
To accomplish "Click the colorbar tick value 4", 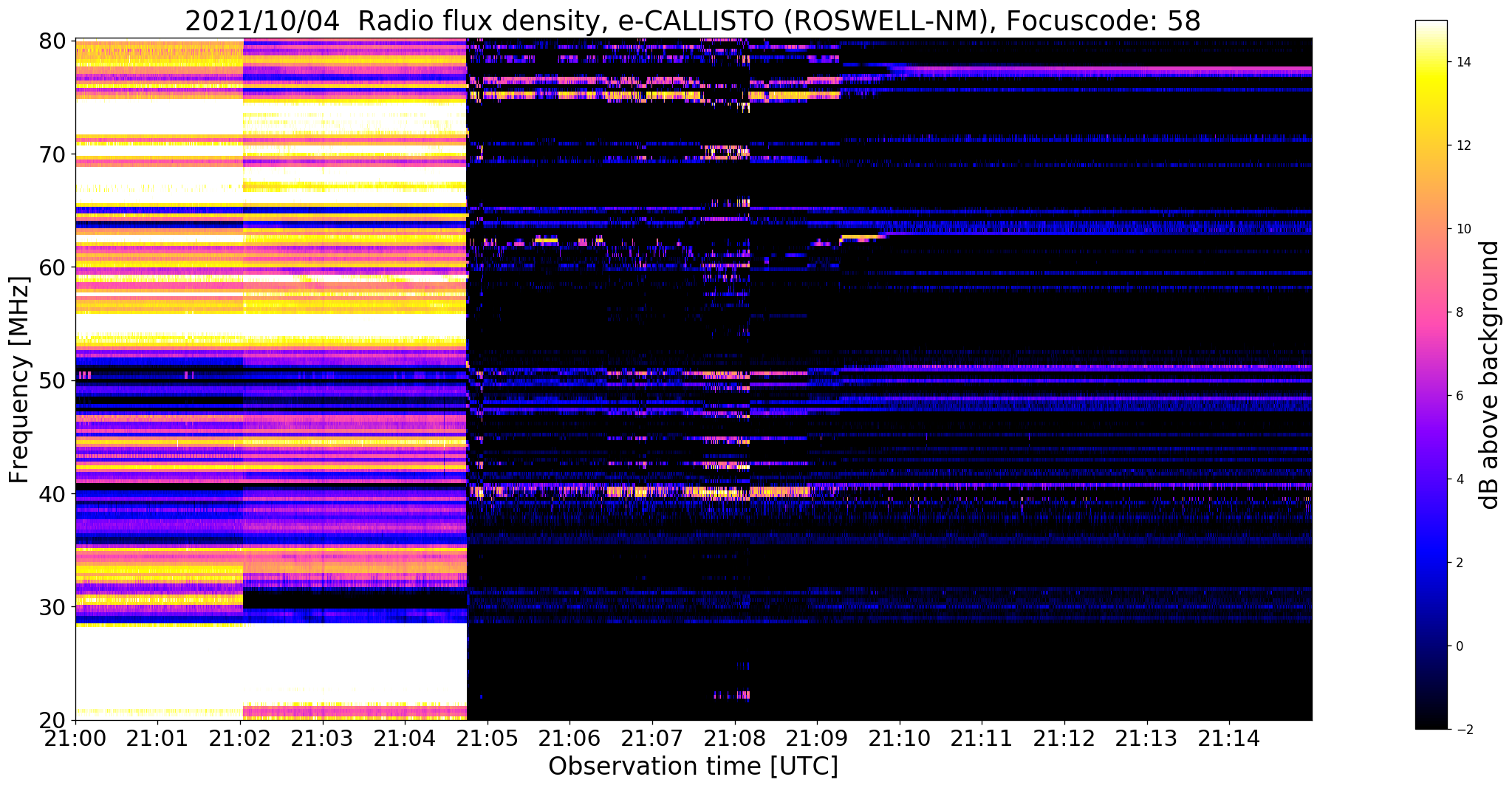I will (x=1460, y=479).
